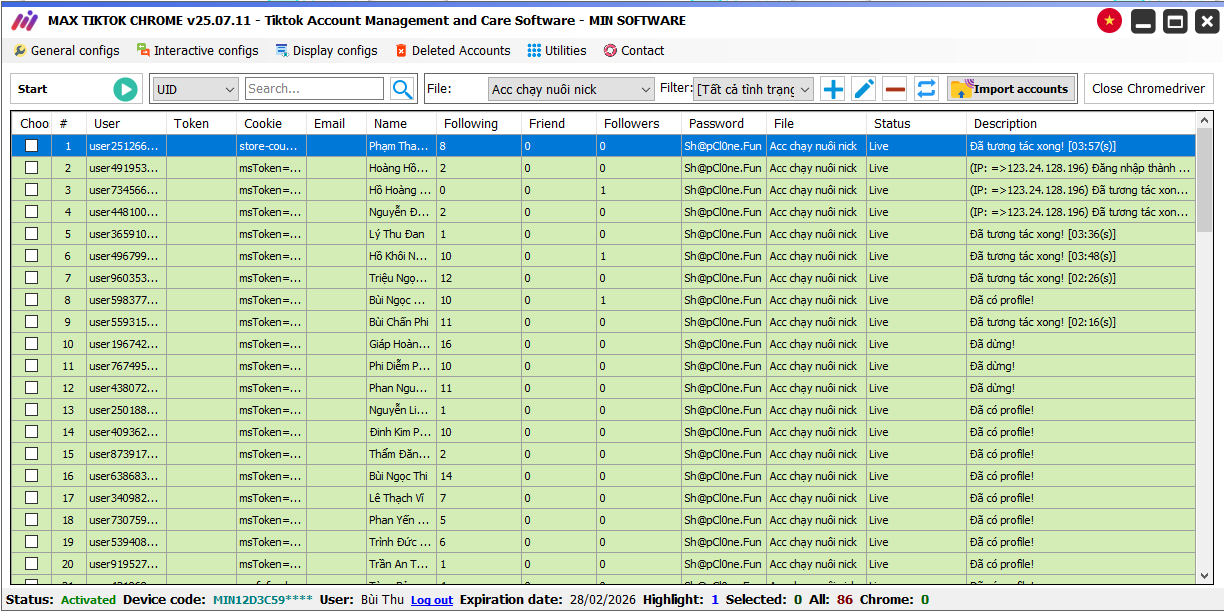
Task: Click the User column header
Action: 126,124
